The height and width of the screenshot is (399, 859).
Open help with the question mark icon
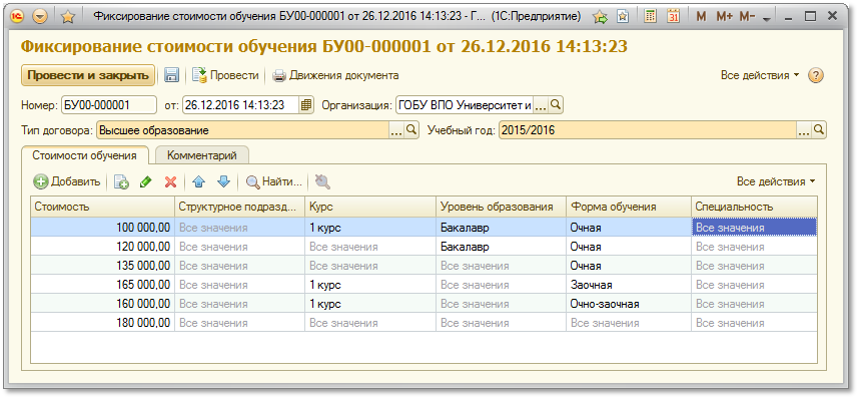pyautogui.click(x=816, y=76)
